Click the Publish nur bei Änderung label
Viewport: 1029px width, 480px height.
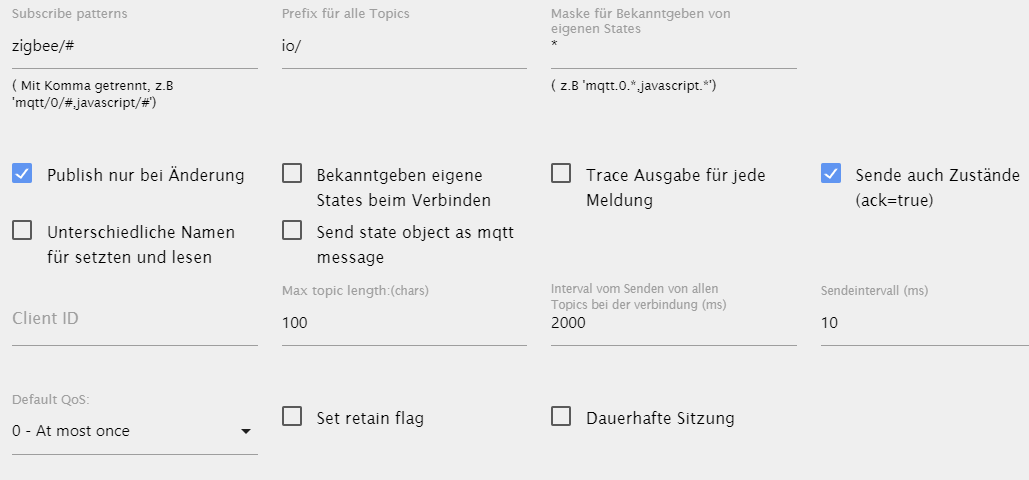click(146, 175)
